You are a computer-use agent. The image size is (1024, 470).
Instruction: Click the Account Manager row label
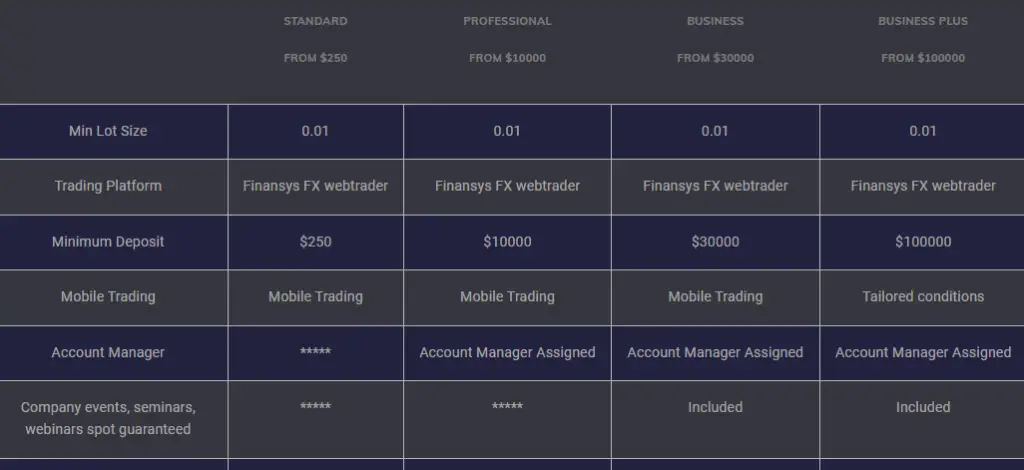108,352
